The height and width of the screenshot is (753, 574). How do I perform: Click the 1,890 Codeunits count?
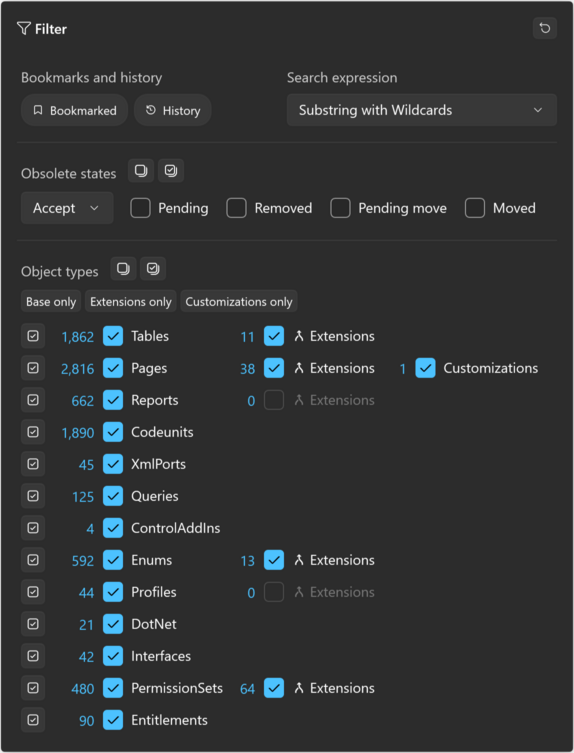[x=78, y=433]
